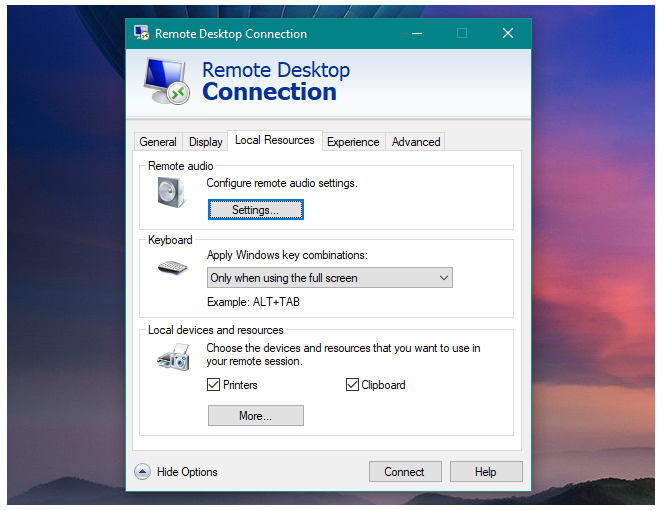Viewport: 662px width, 510px height.
Task: Click 'Apply Windows key combinations:' label
Action: (x=287, y=255)
